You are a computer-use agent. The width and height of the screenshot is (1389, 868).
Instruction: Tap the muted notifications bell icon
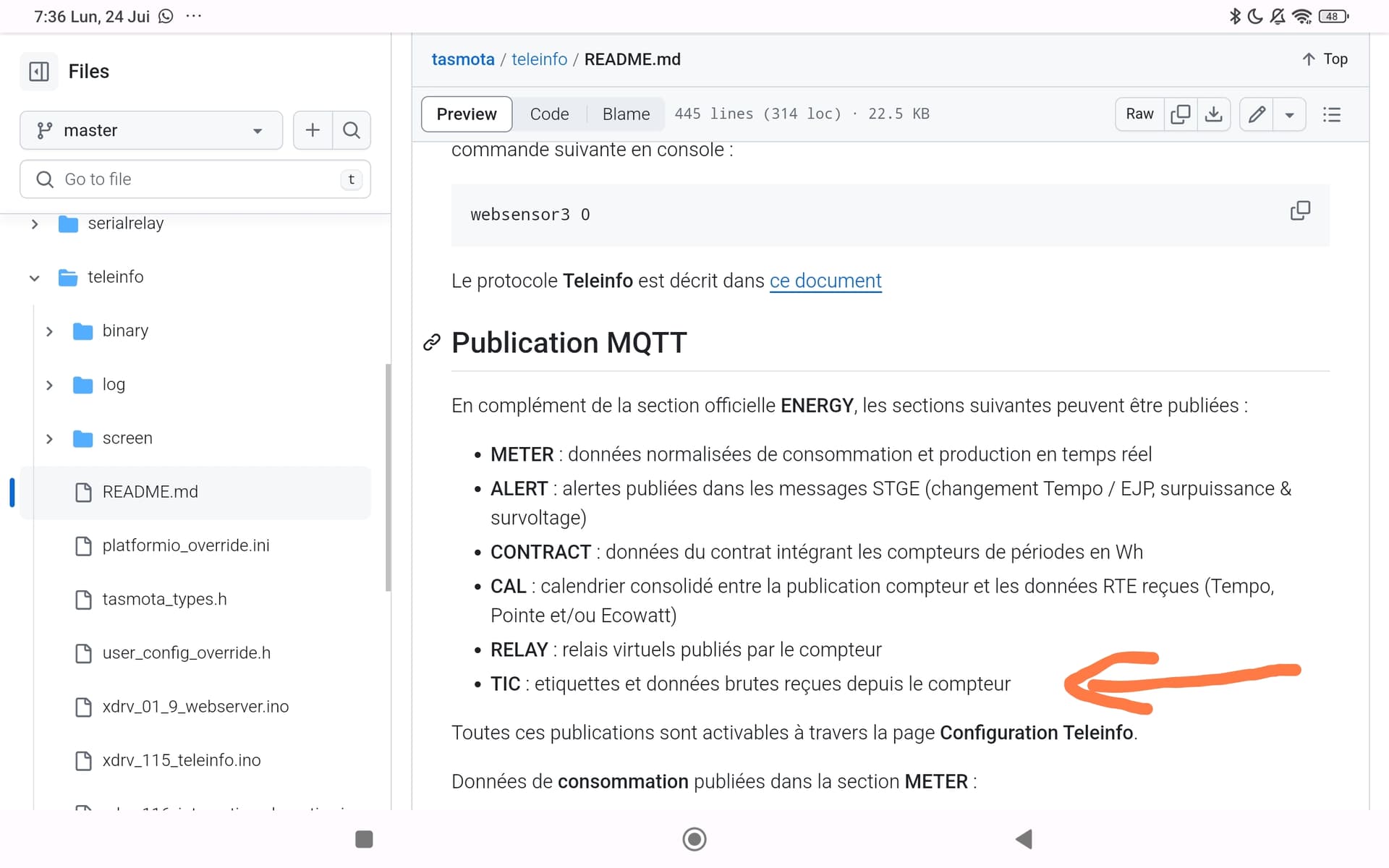coord(1278,16)
